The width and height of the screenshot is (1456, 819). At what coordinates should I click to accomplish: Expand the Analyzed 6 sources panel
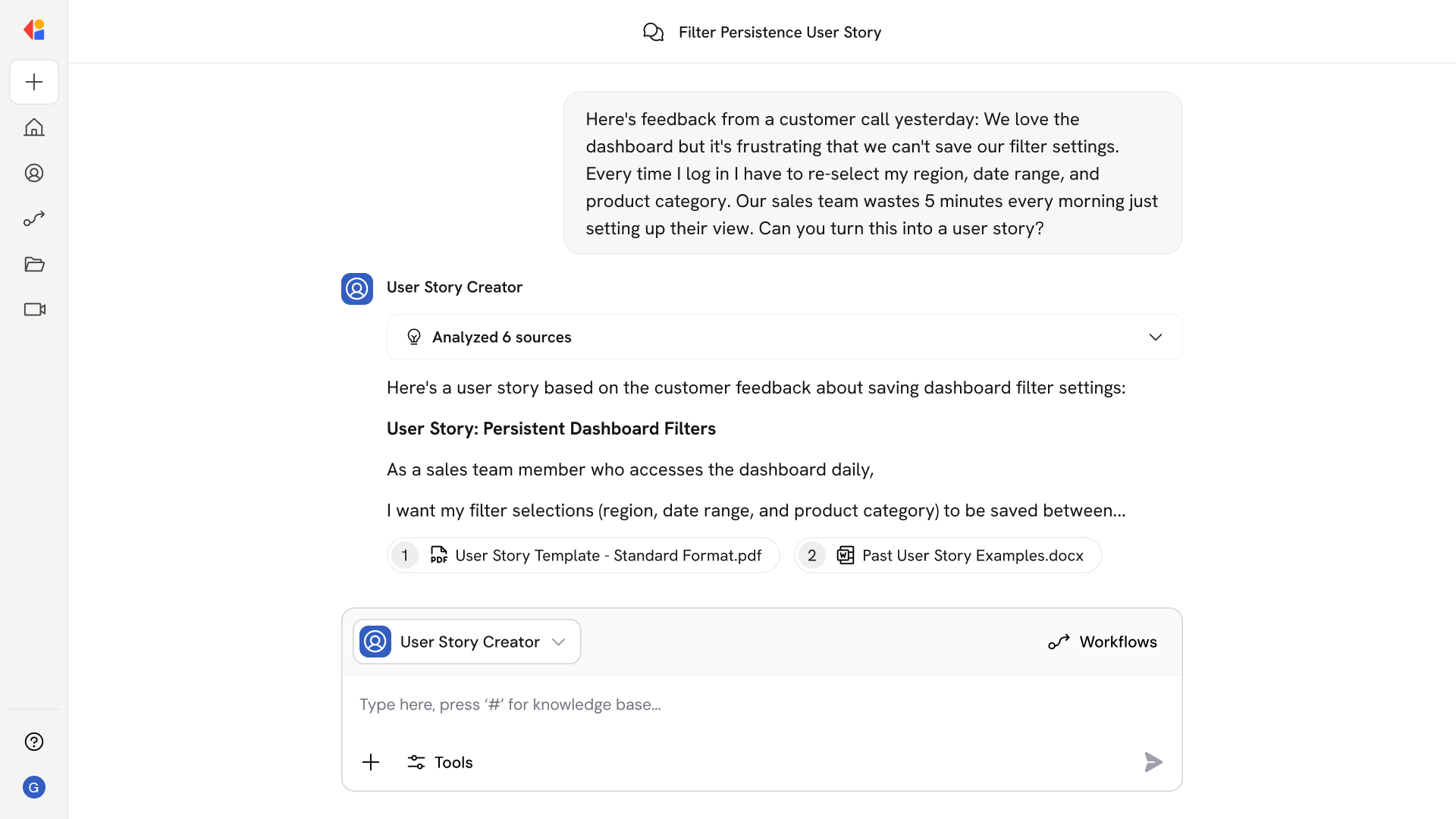click(784, 337)
